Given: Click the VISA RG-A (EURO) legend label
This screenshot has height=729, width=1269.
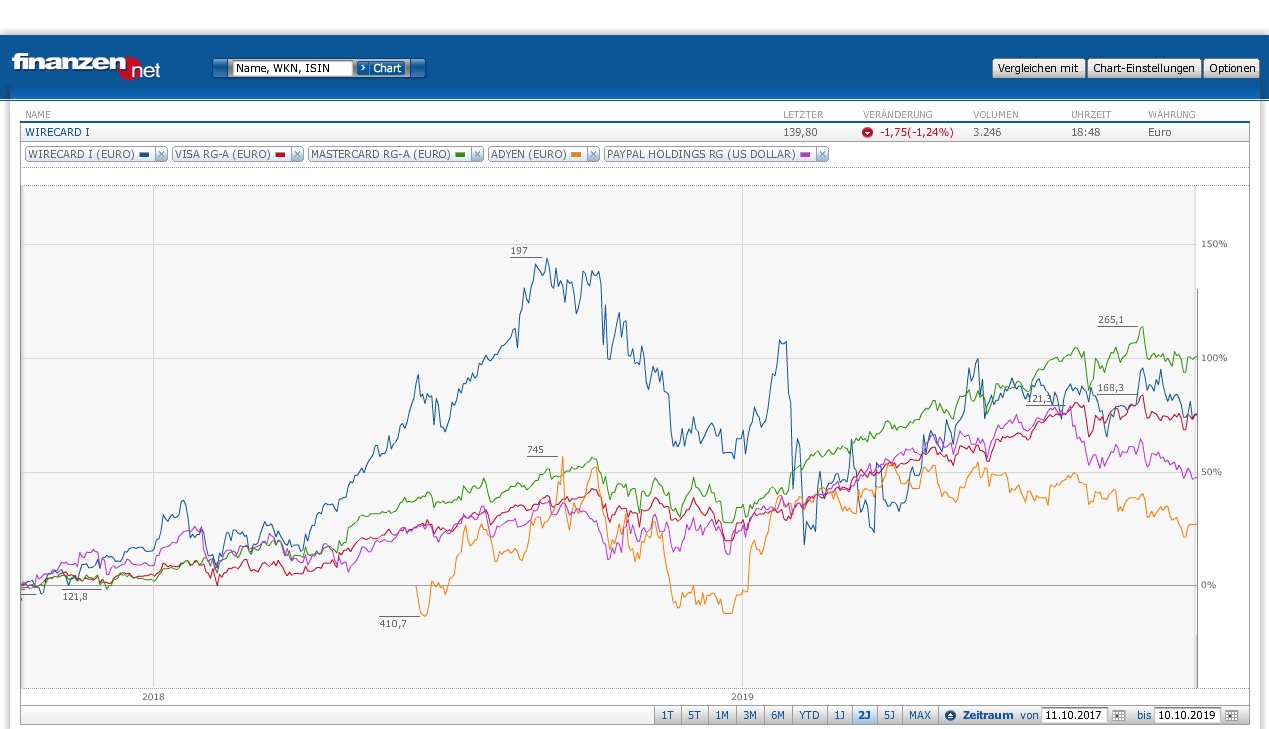Looking at the screenshot, I should [222, 154].
